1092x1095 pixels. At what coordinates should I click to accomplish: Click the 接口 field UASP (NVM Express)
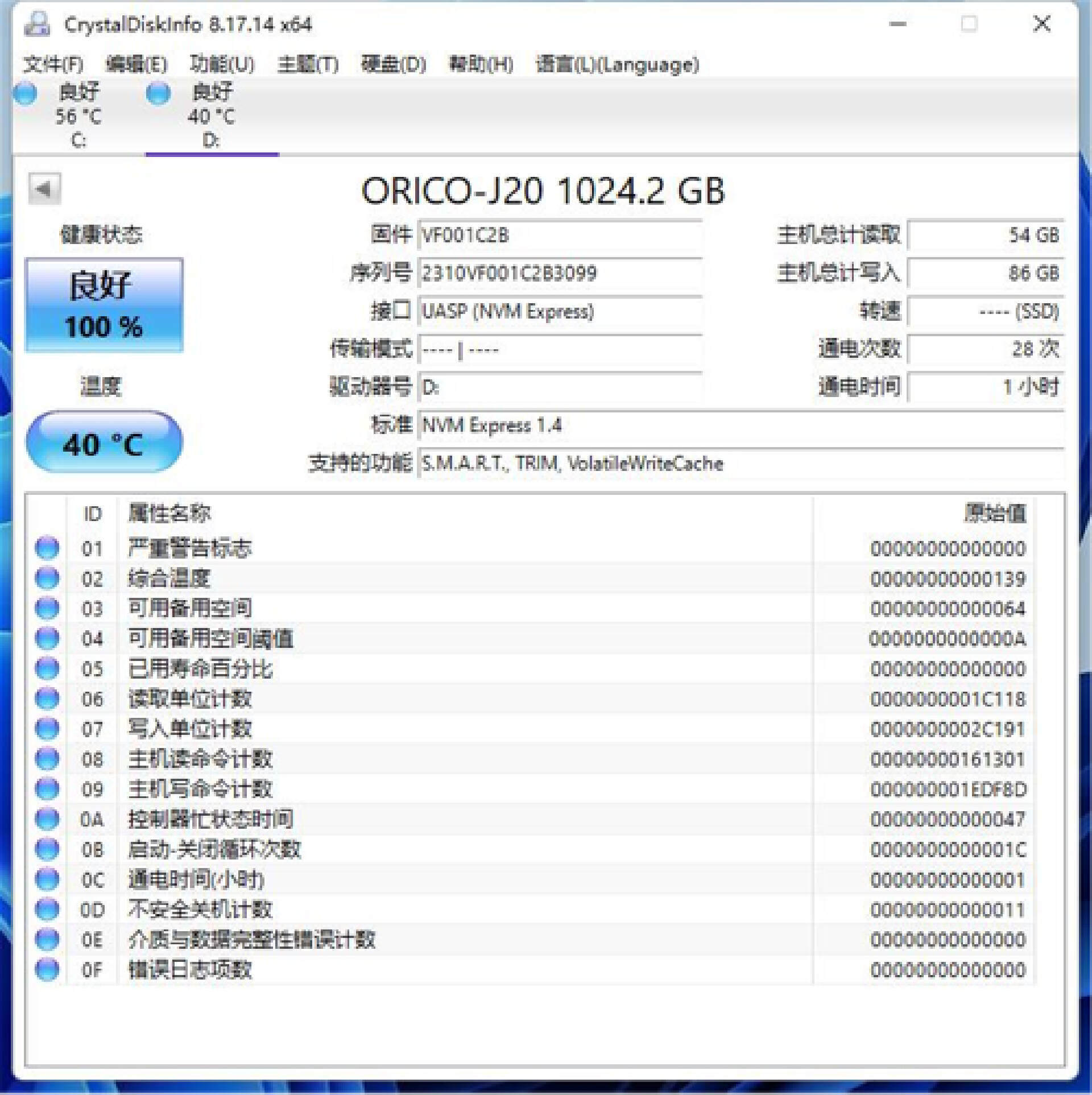560,311
